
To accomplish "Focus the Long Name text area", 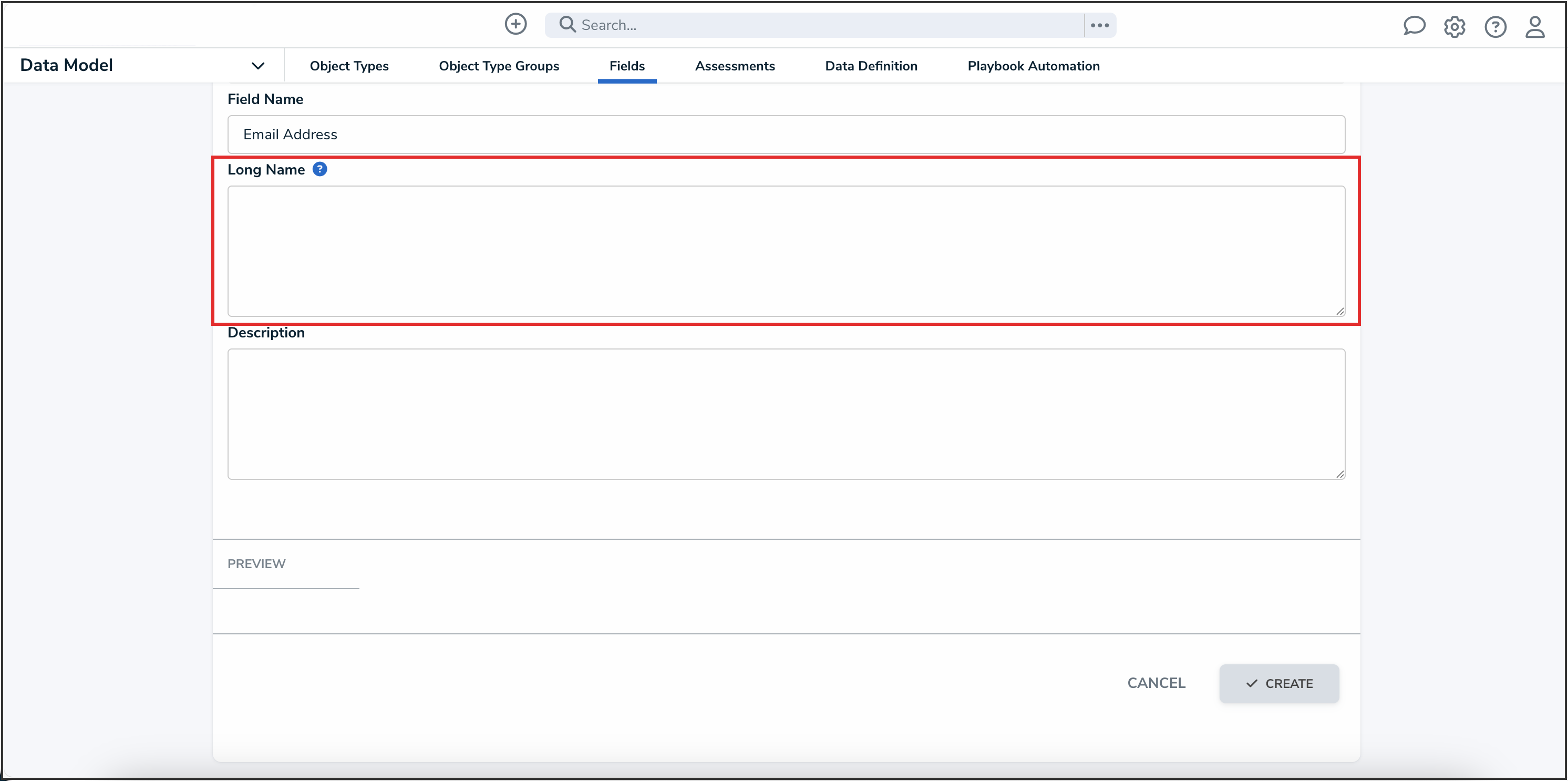I will (x=785, y=251).
